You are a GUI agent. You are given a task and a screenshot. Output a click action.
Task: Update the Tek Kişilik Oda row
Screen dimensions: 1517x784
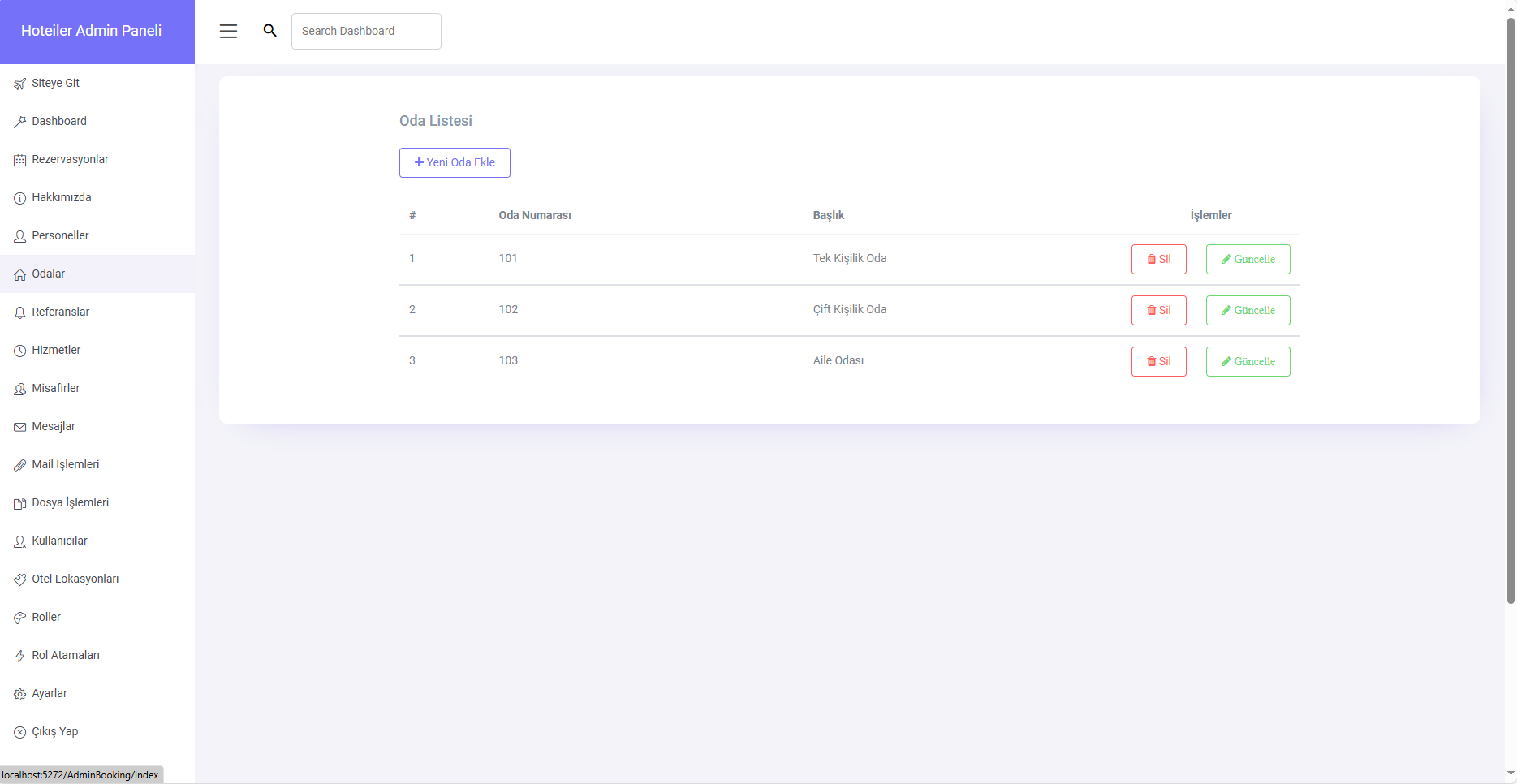(1248, 260)
